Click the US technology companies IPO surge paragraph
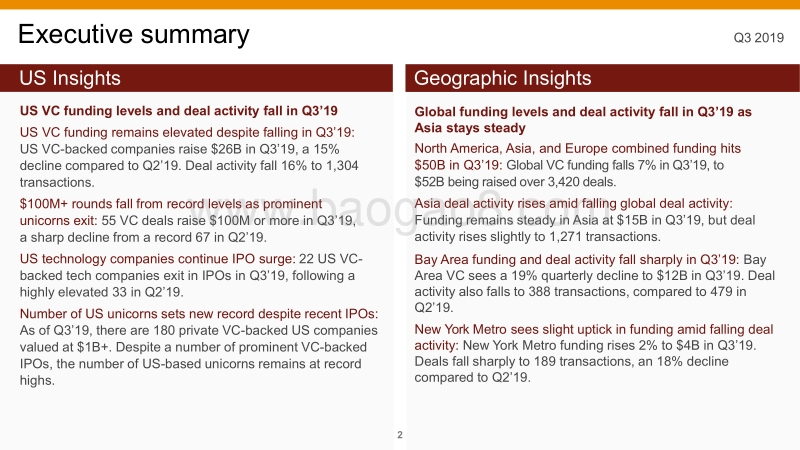Image resolution: width=800 pixels, height=450 pixels. point(191,276)
